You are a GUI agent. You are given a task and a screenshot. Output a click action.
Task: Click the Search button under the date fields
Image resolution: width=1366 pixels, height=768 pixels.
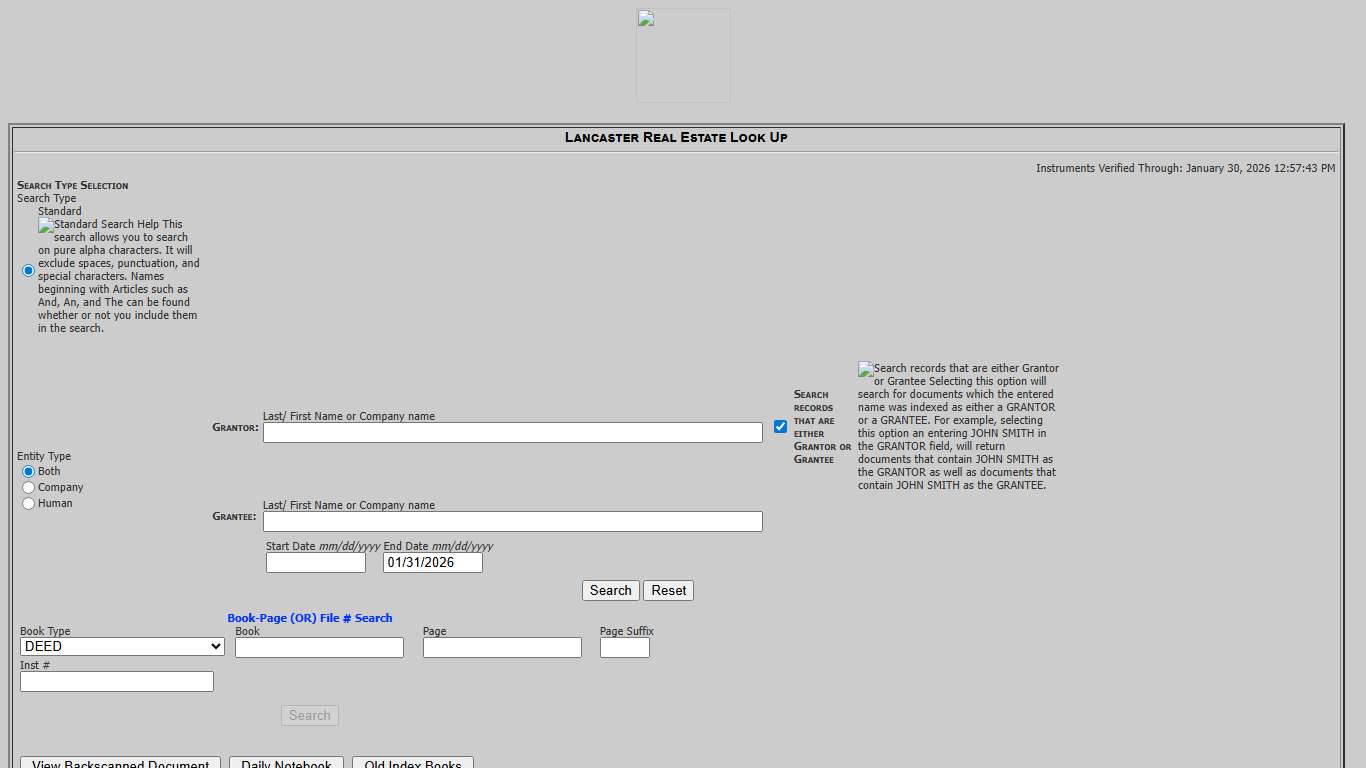pyautogui.click(x=610, y=590)
